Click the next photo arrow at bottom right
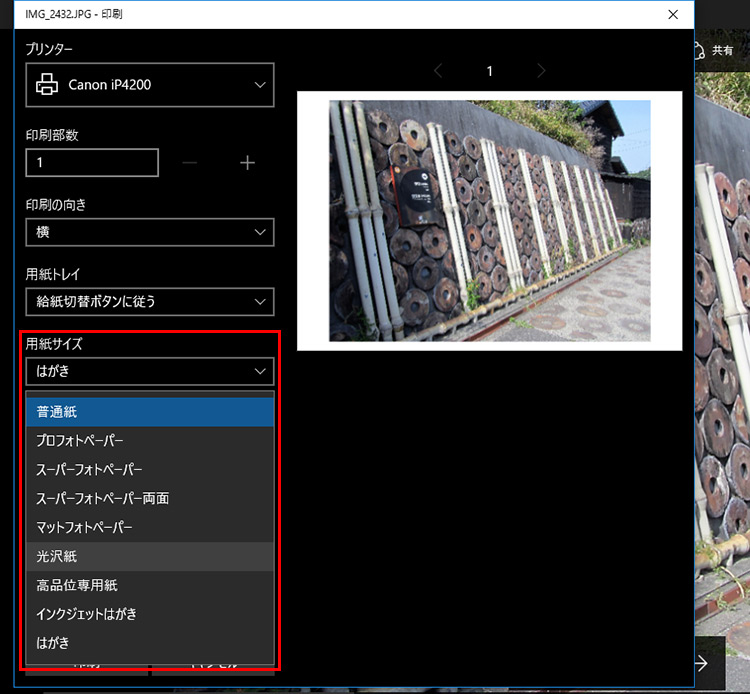 [701, 663]
